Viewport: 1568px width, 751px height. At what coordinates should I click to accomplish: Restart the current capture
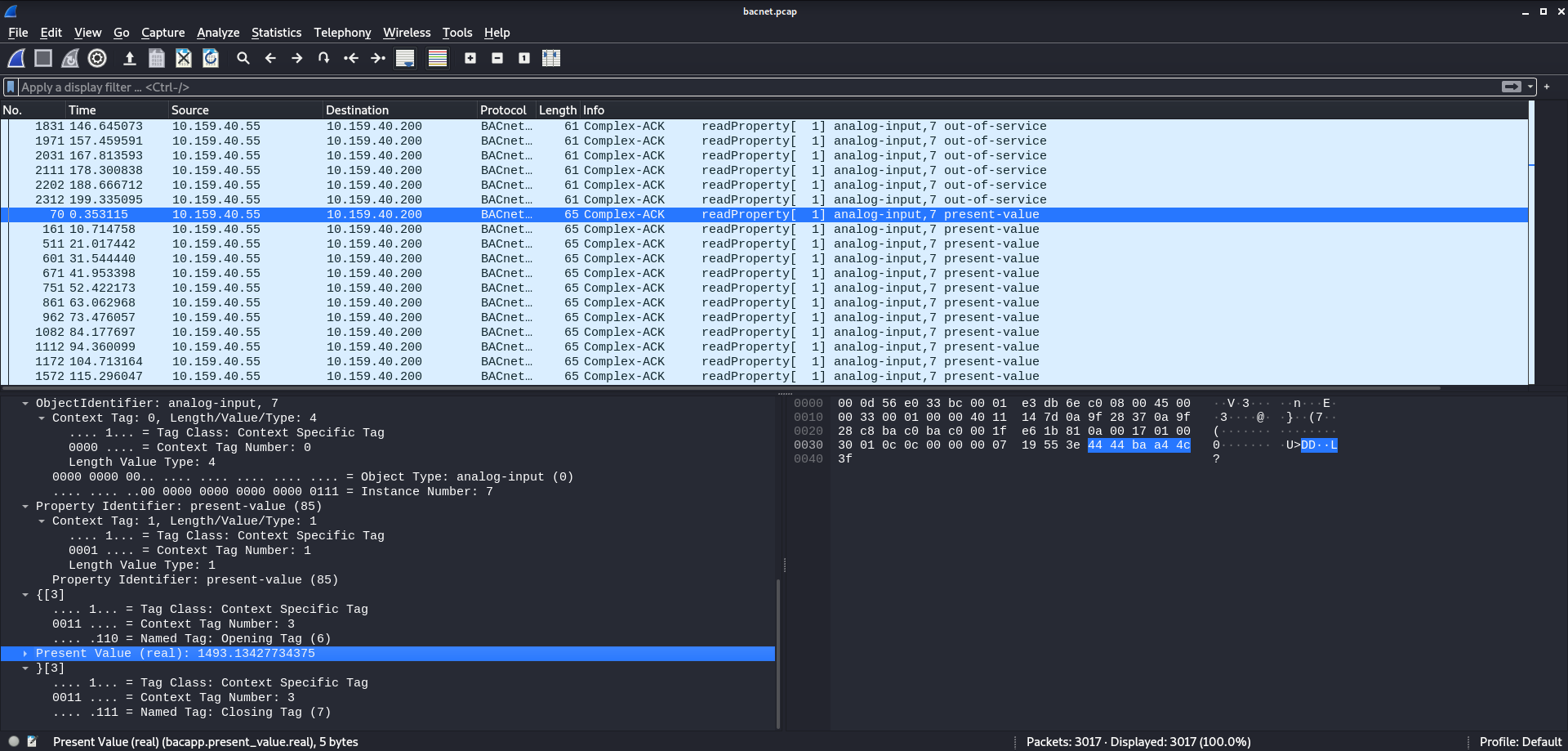point(70,58)
